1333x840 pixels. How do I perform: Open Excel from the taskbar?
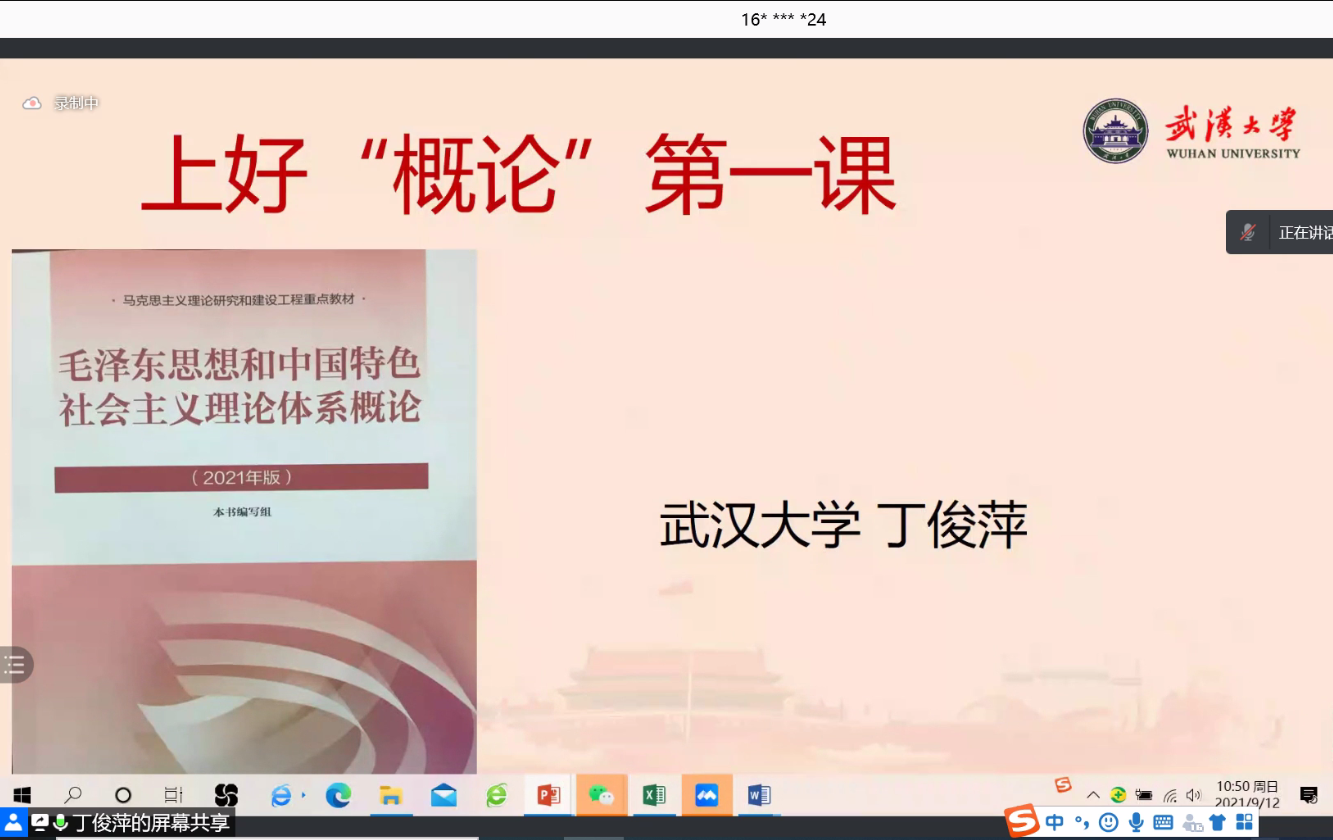coord(654,795)
